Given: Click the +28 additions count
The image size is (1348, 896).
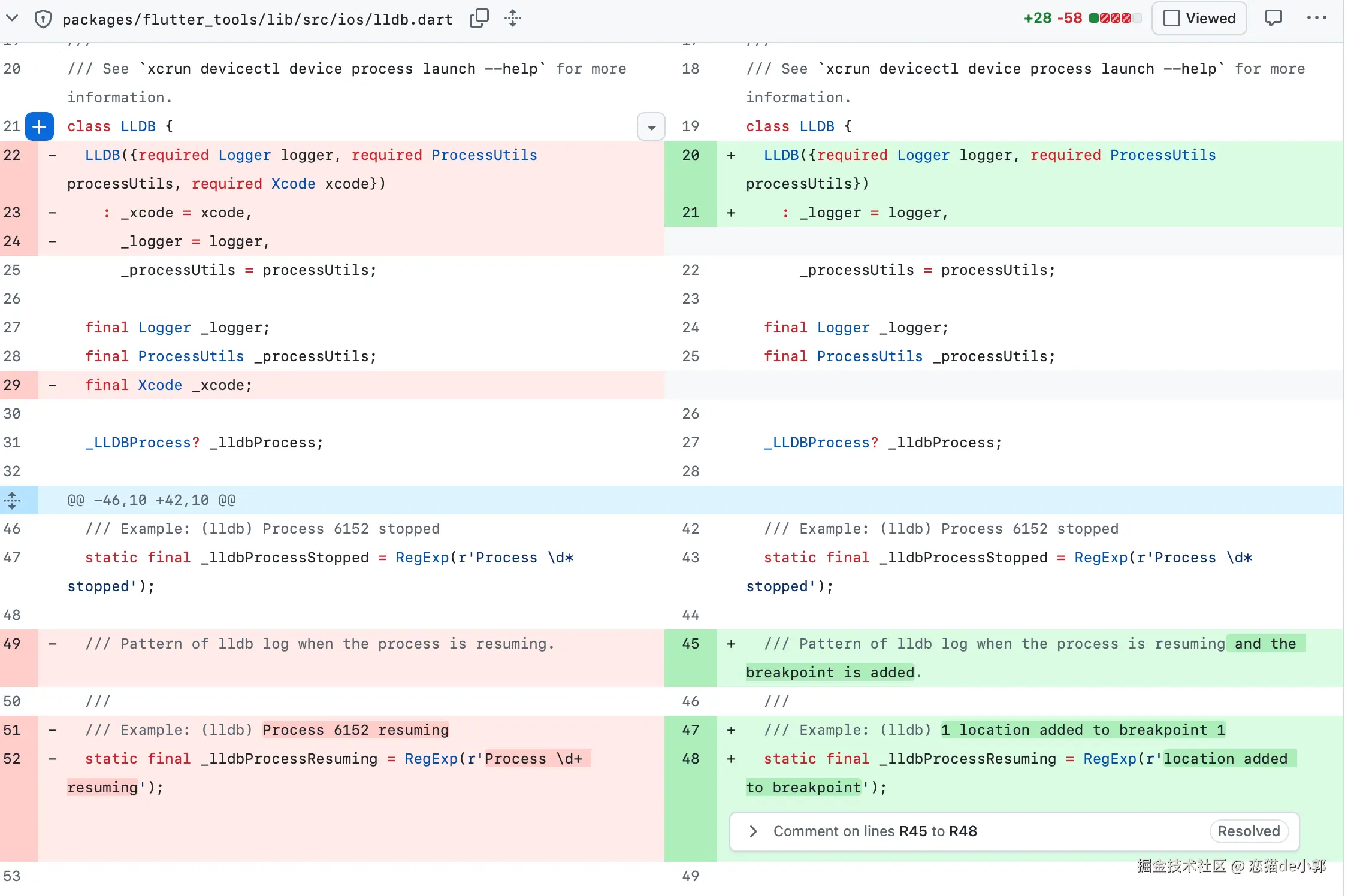Looking at the screenshot, I should tap(1038, 19).
